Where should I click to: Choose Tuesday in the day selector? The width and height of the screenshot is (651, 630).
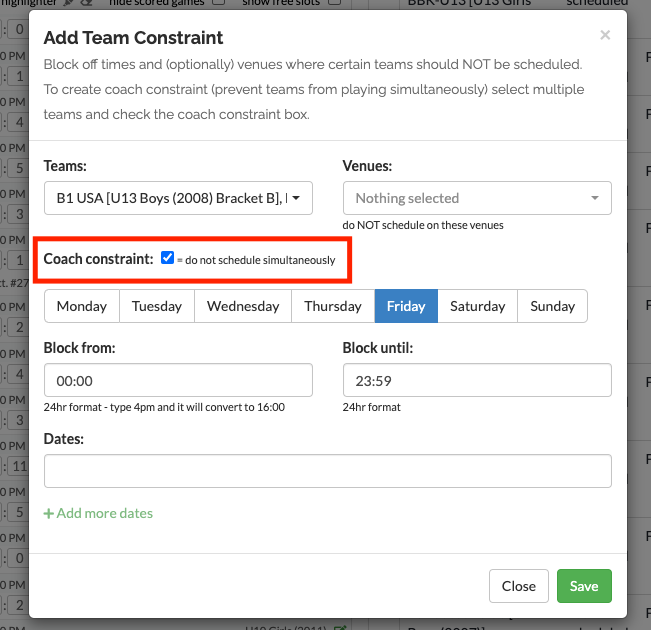point(157,306)
